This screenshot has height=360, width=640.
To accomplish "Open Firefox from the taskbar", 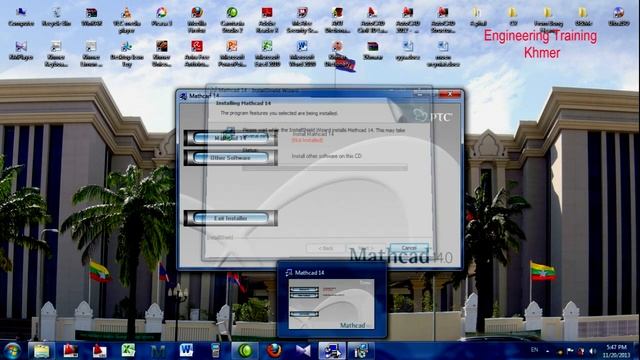I will pyautogui.click(x=274, y=351).
